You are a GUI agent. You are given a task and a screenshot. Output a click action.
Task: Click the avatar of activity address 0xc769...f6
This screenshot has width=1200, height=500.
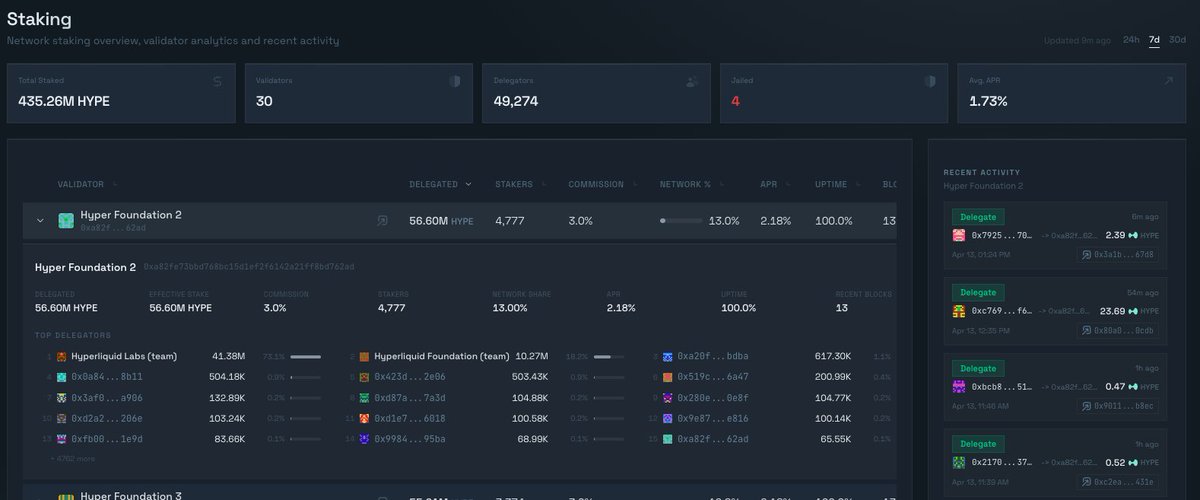pos(959,311)
